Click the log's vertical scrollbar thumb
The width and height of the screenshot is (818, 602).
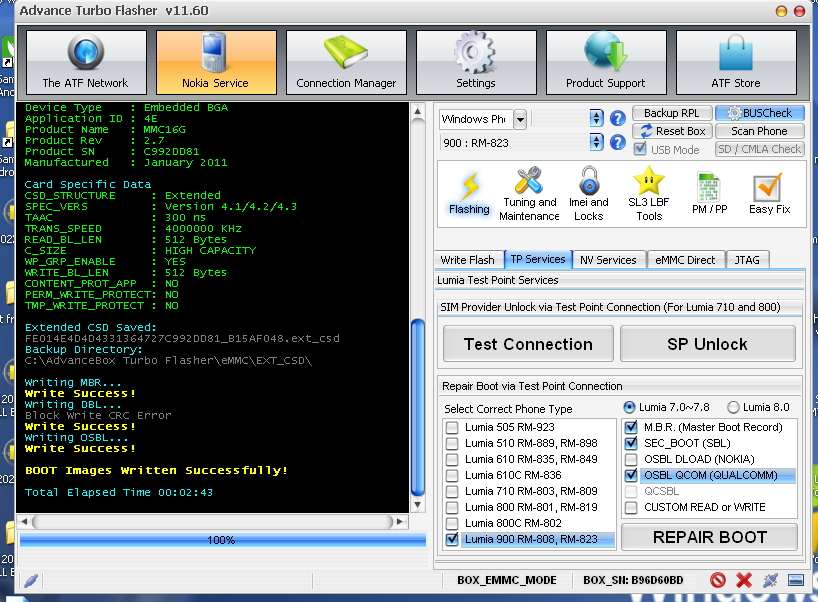[x=417, y=407]
